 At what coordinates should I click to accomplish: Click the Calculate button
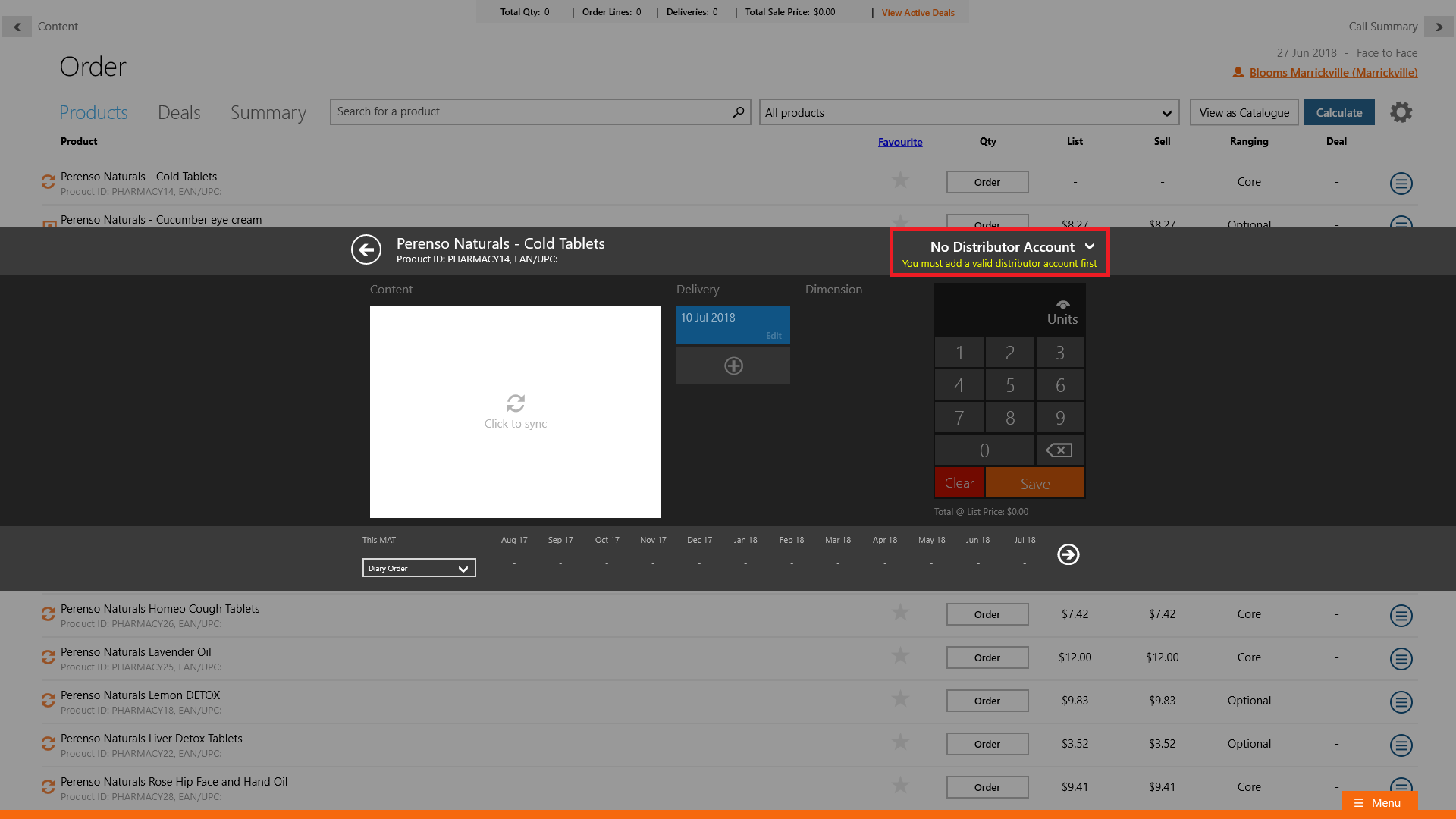[1338, 112]
